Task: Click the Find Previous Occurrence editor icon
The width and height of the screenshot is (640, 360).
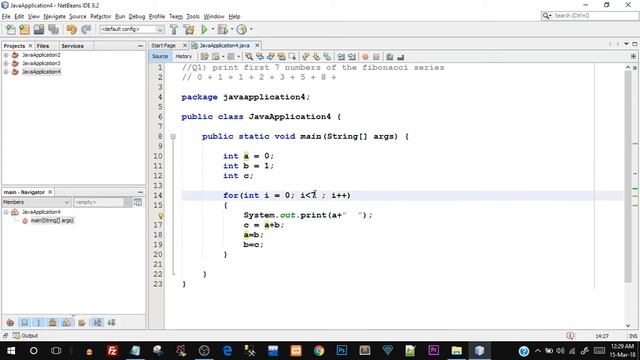Action: 260,57
